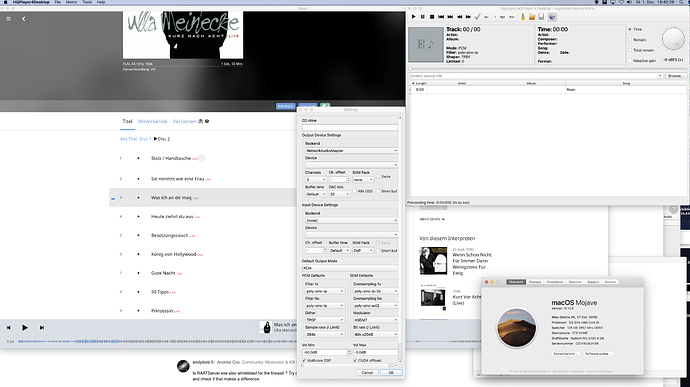Click Browse button in HQPlayer
Viewport: 690px width, 387px height.
pos(675,76)
